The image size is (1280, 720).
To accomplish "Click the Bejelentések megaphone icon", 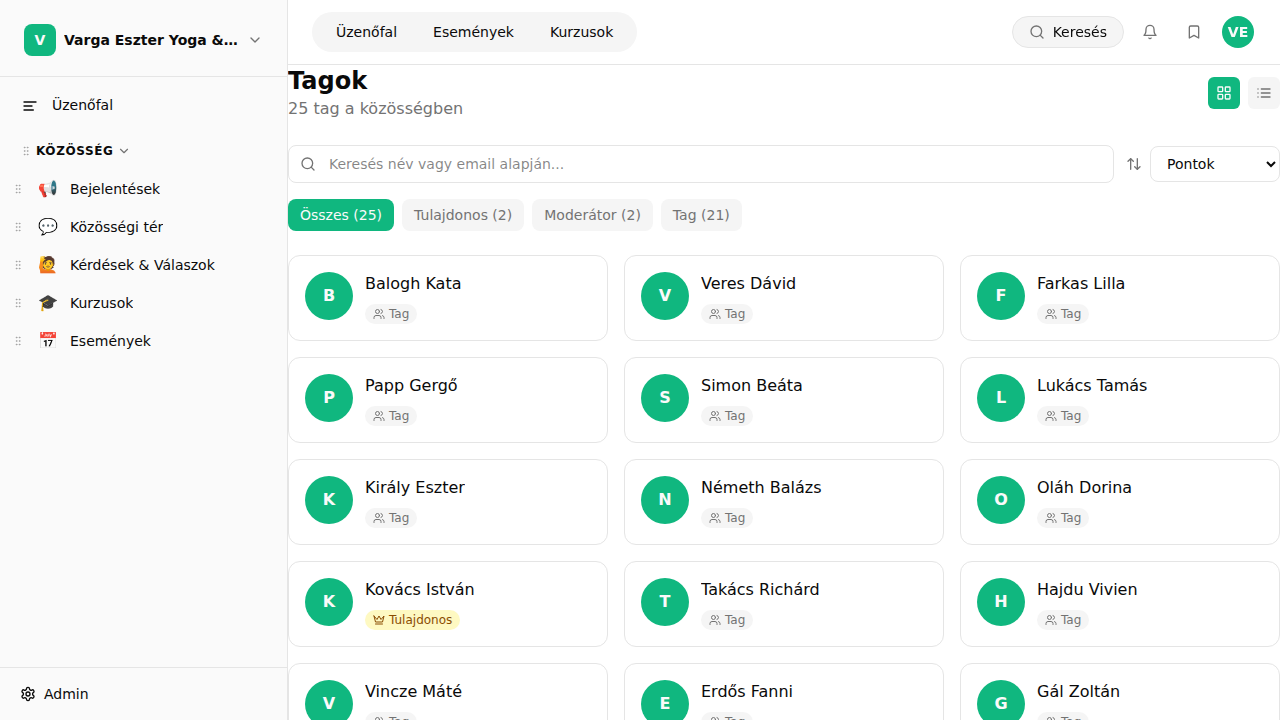I will [47, 188].
